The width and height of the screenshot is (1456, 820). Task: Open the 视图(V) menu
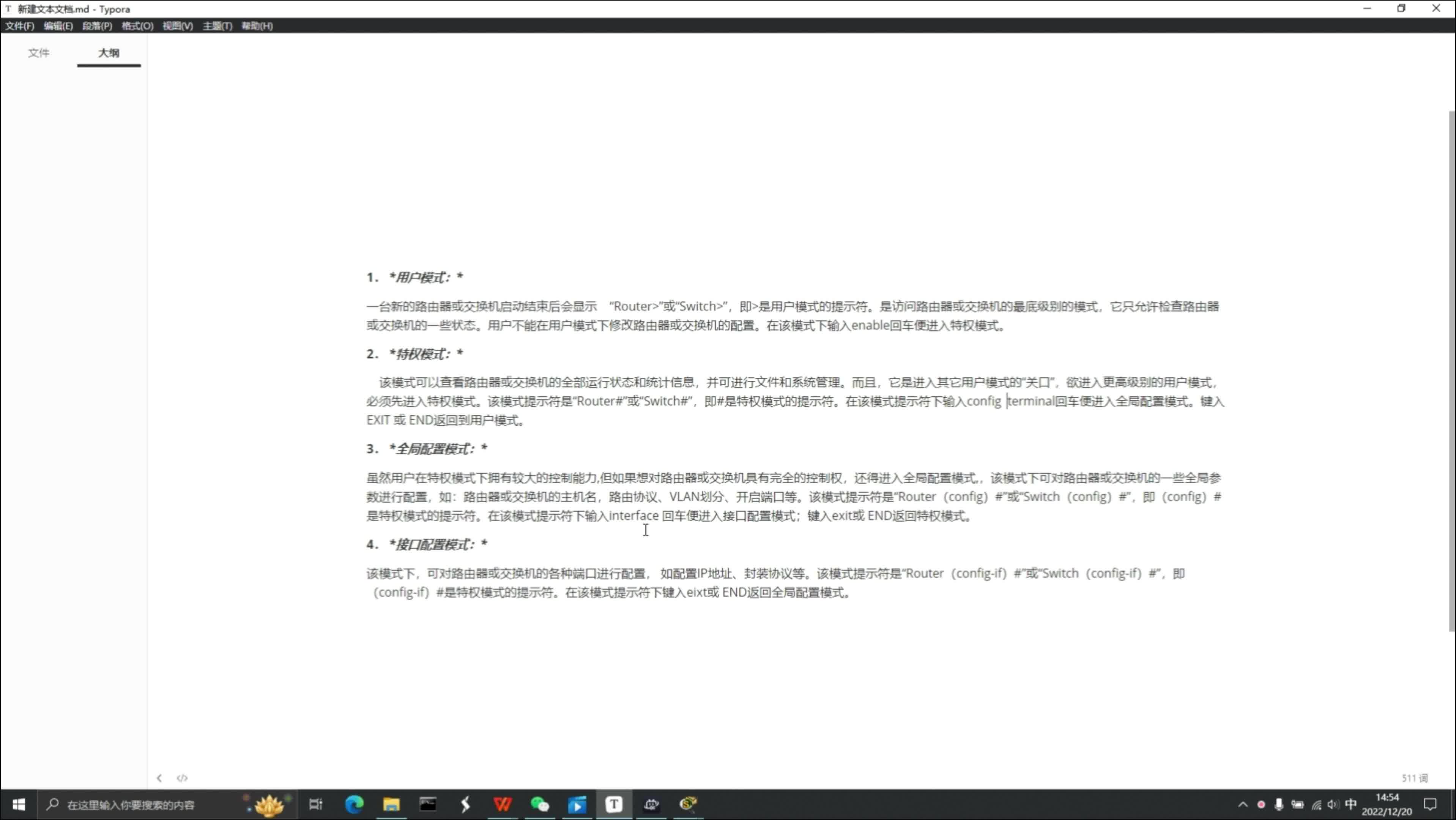tap(178, 26)
